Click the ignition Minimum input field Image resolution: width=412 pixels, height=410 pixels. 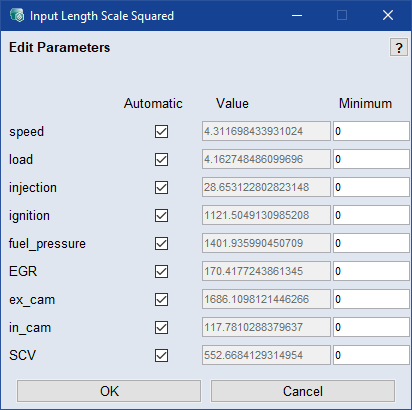pyautogui.click(x=371, y=215)
